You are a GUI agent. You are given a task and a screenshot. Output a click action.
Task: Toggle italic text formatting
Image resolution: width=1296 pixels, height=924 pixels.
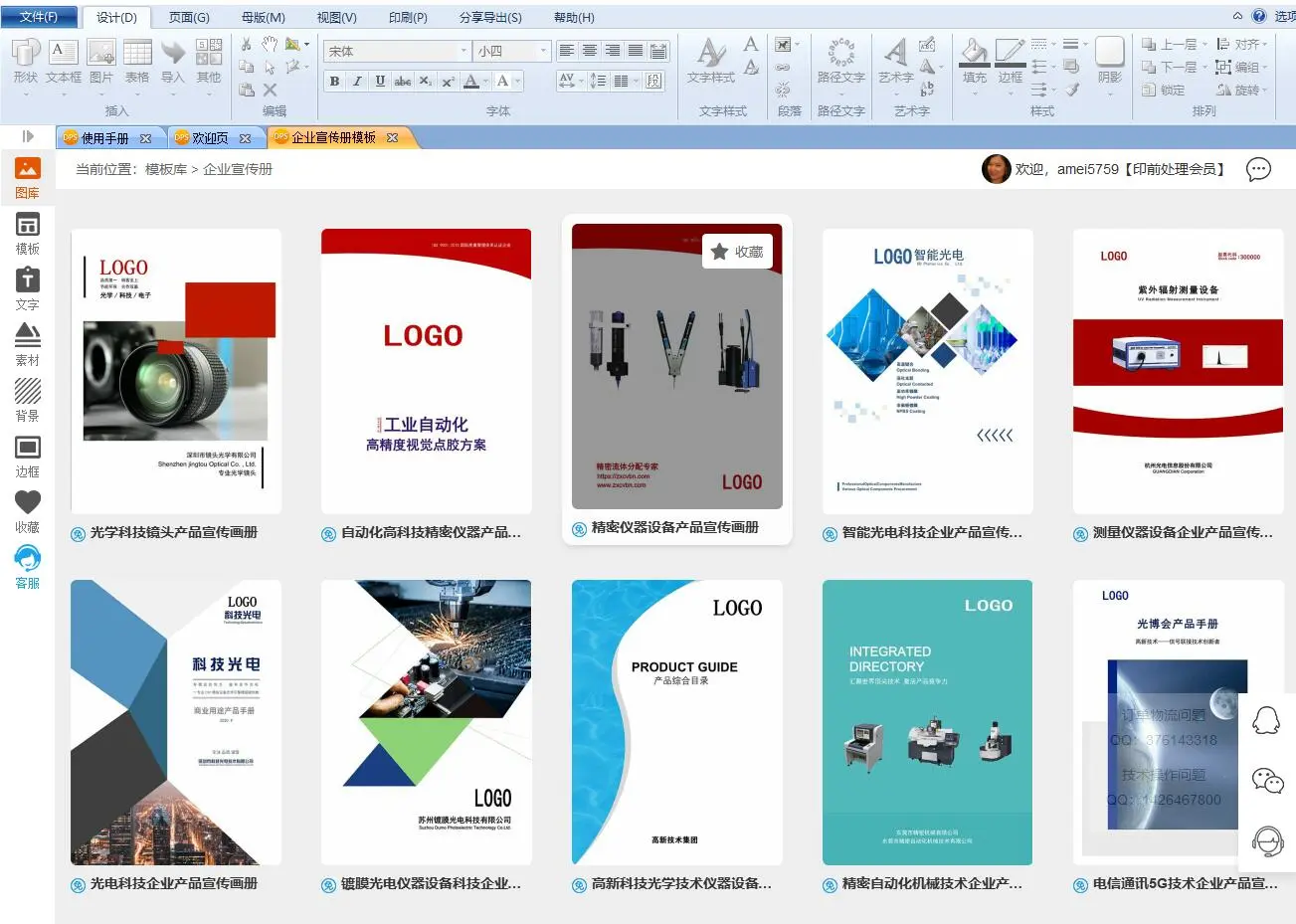[x=357, y=82]
